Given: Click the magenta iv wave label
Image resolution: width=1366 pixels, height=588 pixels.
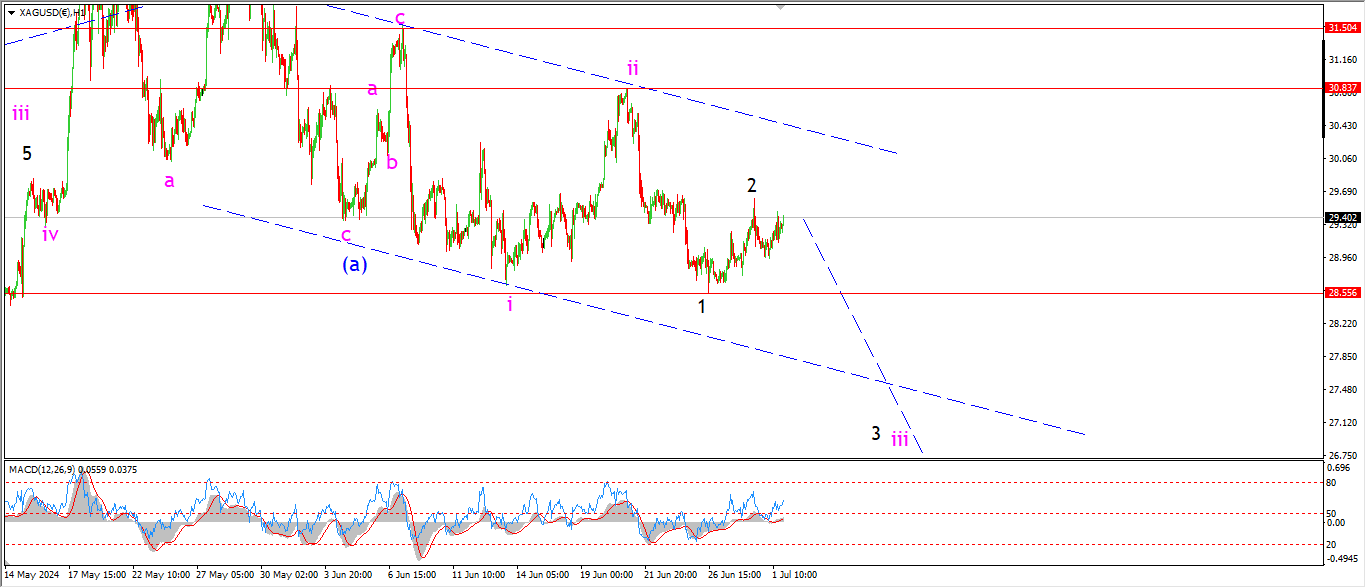Looking at the screenshot, I should pos(50,235).
